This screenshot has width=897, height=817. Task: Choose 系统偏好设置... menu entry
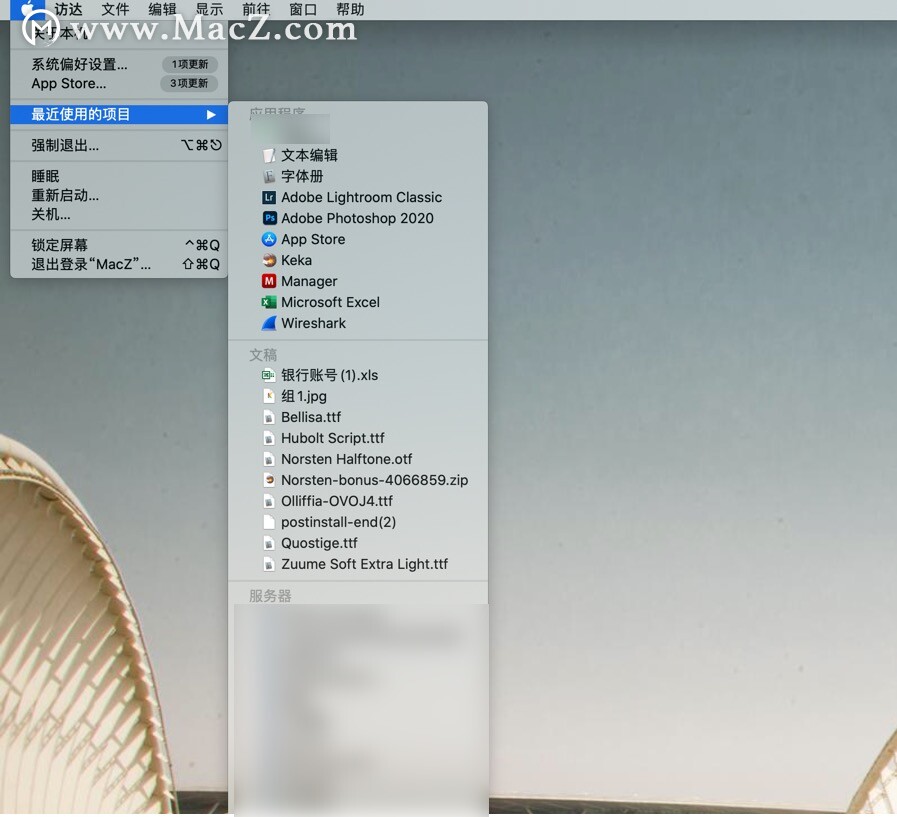tap(119, 64)
